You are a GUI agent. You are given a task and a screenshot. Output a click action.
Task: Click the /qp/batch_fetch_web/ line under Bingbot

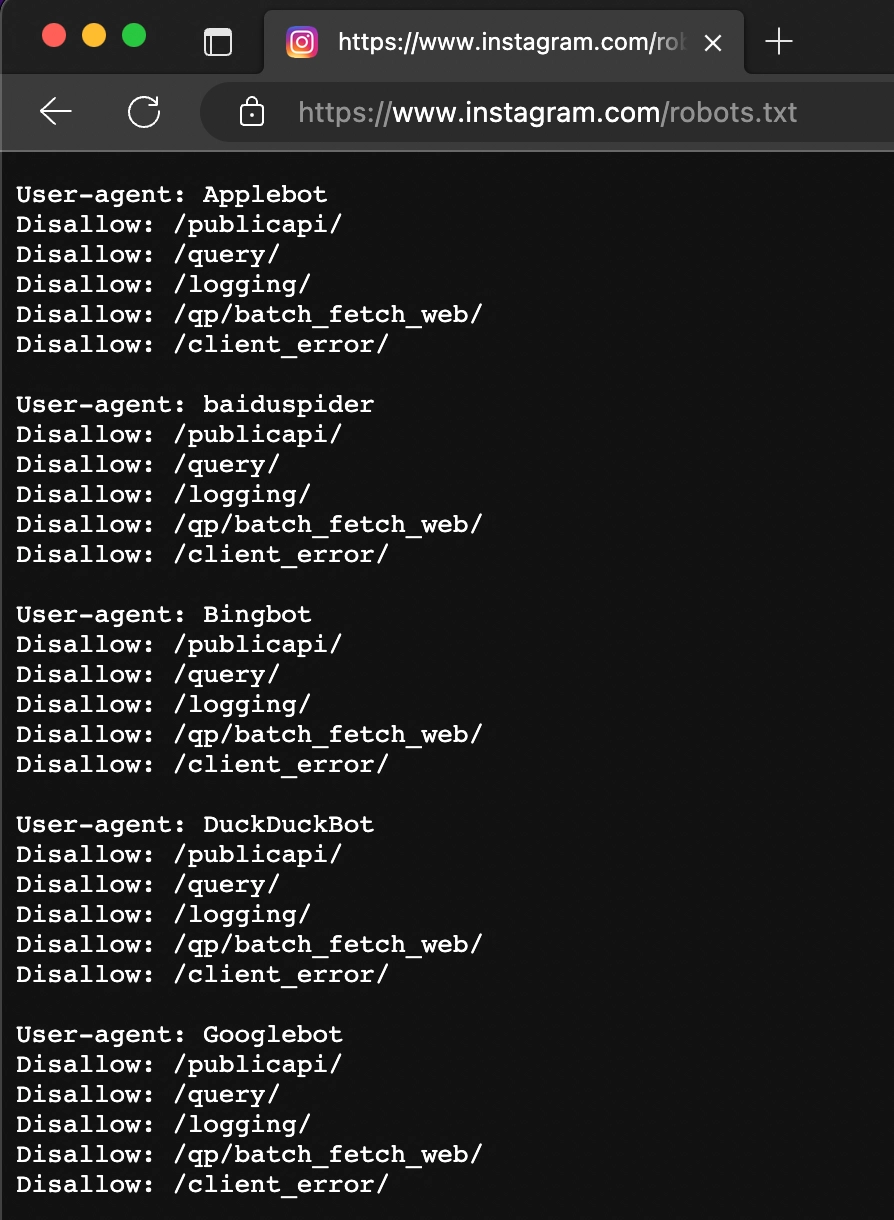click(249, 734)
